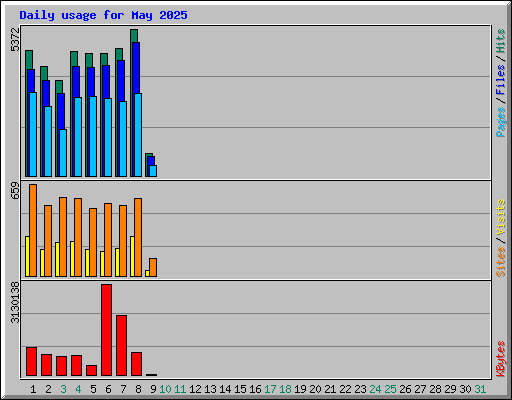
Task: Click the short red KBytes bar for day 5
Action: [92, 370]
